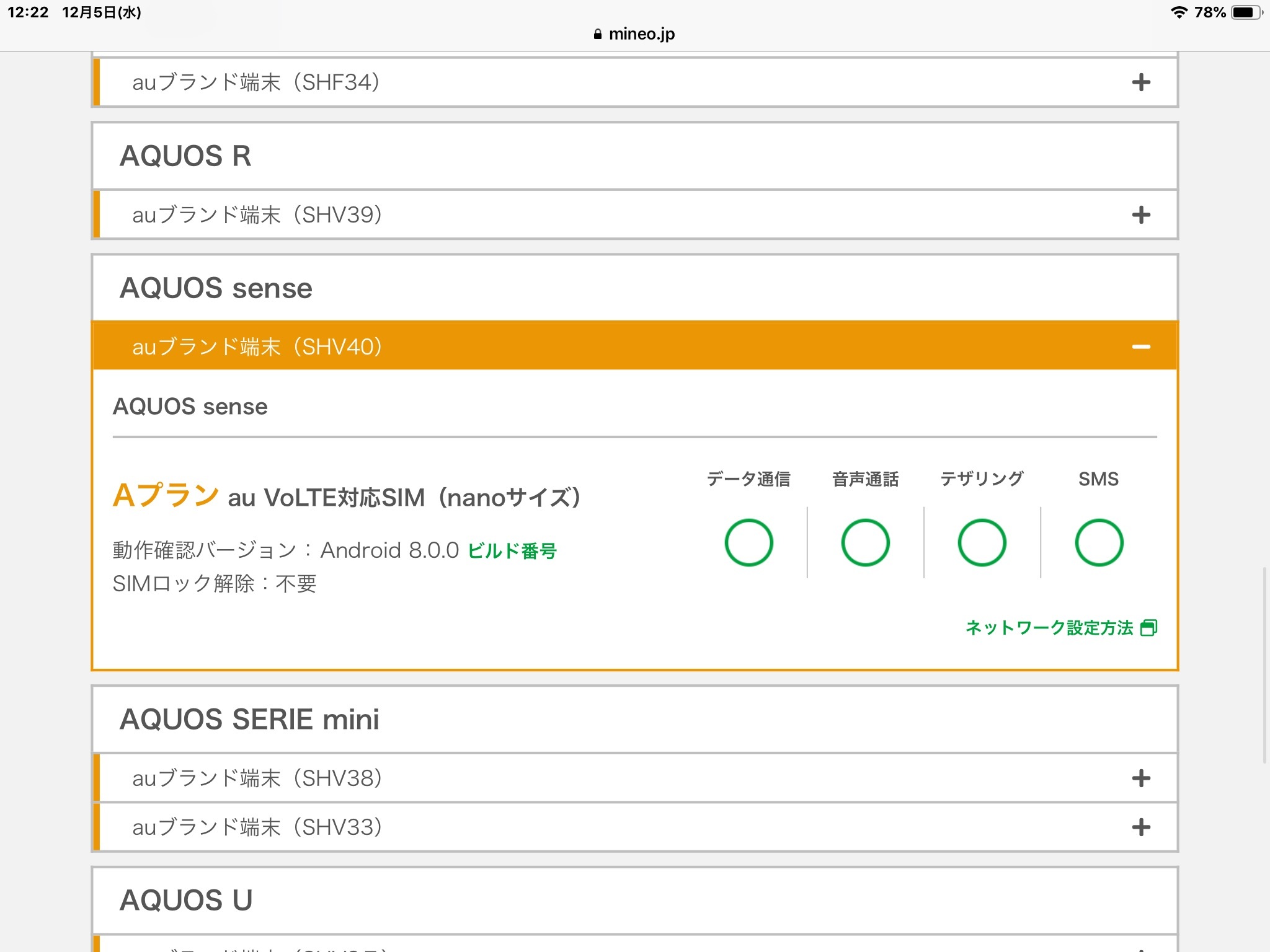1270x952 pixels.
Task: Expand the auブランド端末（SHV33）row
Action: pos(257,827)
